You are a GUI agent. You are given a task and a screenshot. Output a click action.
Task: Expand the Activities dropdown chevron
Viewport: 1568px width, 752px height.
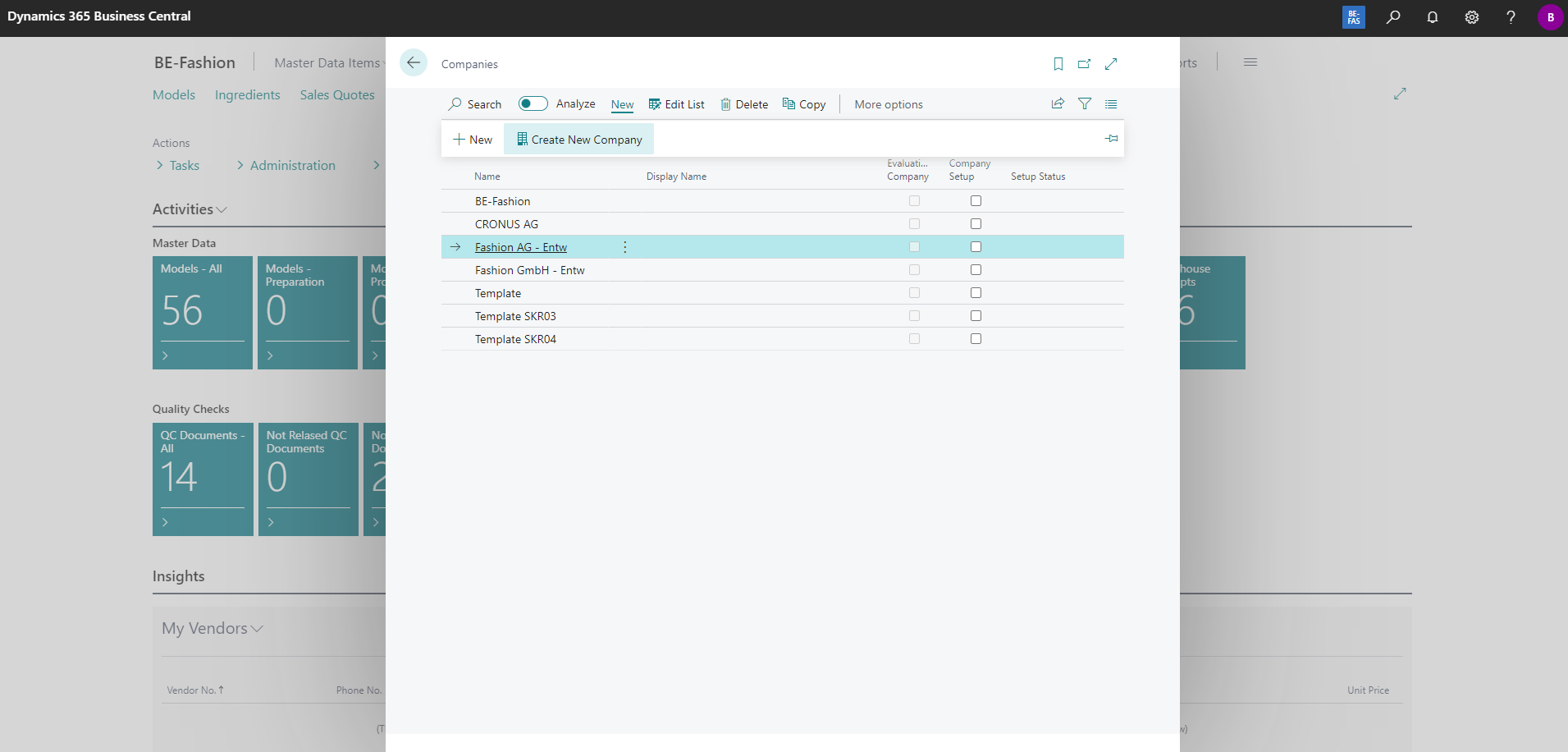(222, 210)
